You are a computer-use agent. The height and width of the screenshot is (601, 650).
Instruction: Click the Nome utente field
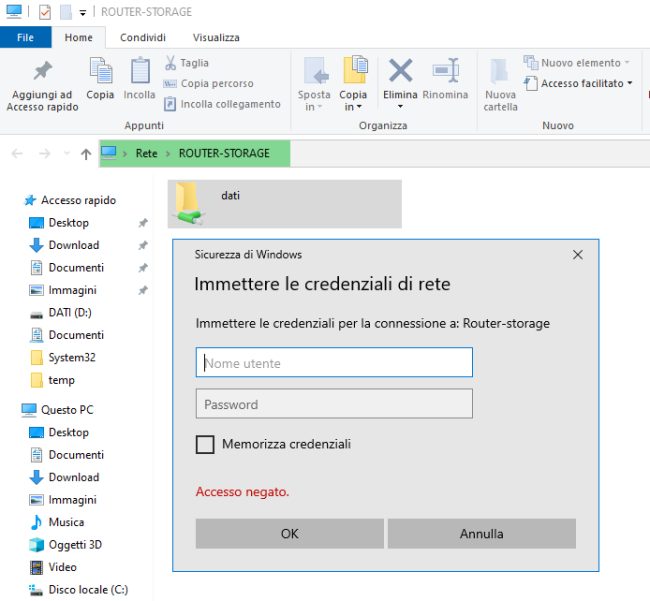point(334,362)
